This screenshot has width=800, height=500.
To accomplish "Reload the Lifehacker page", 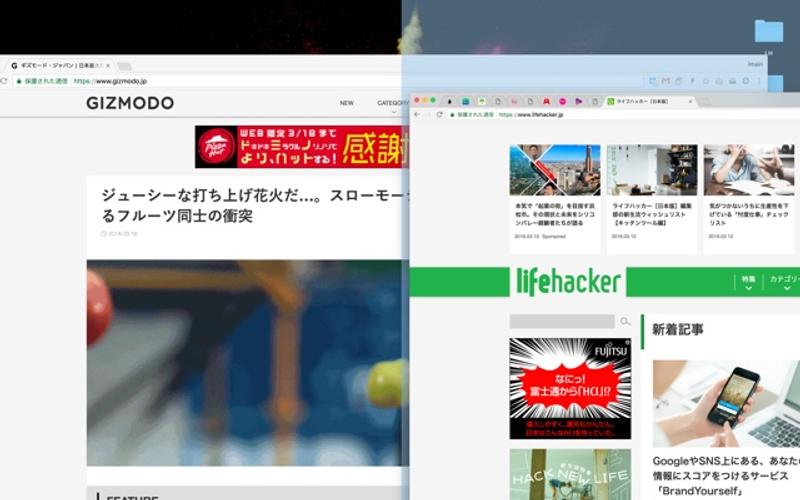I will [439, 115].
